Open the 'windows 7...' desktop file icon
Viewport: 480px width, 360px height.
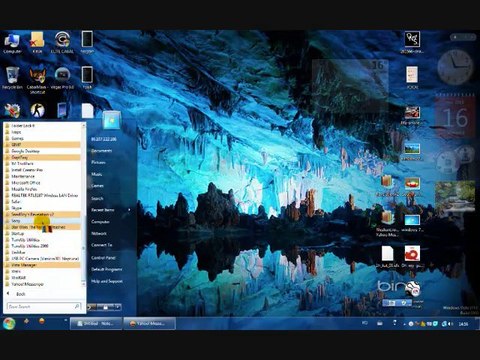[x=412, y=223]
